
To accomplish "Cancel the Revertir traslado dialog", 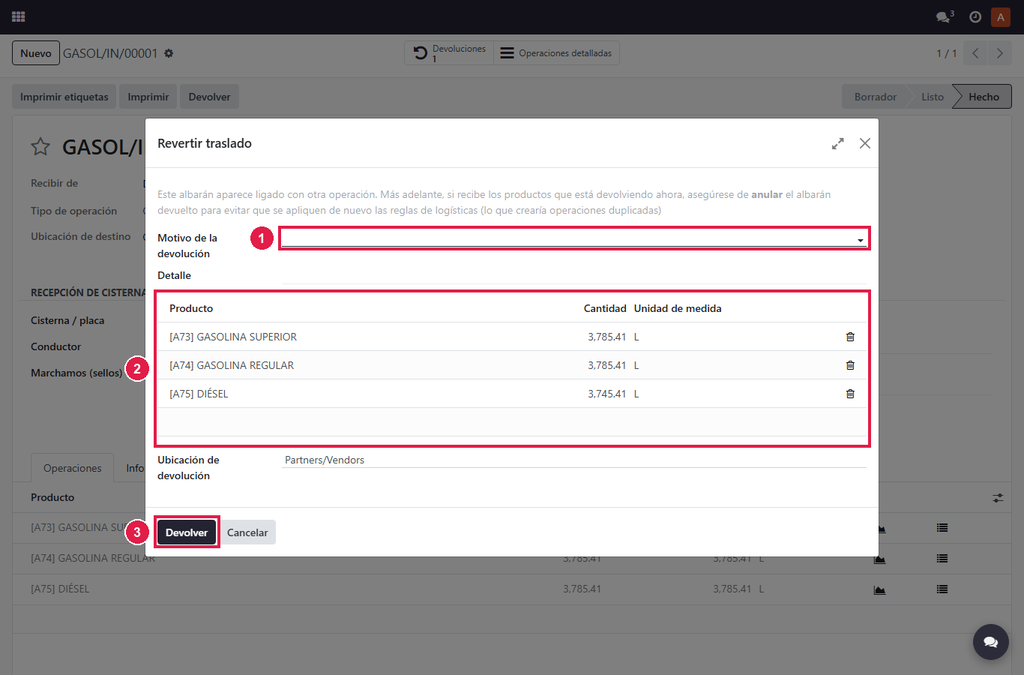I will click(248, 533).
